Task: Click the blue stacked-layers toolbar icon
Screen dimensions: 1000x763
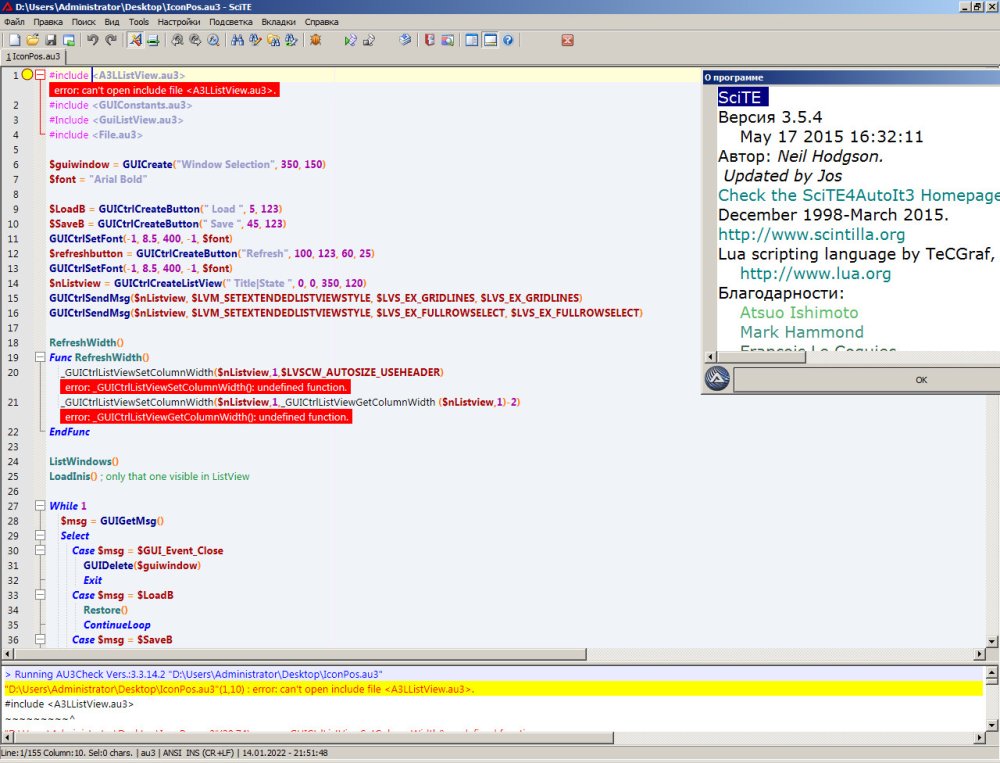Action: point(405,40)
